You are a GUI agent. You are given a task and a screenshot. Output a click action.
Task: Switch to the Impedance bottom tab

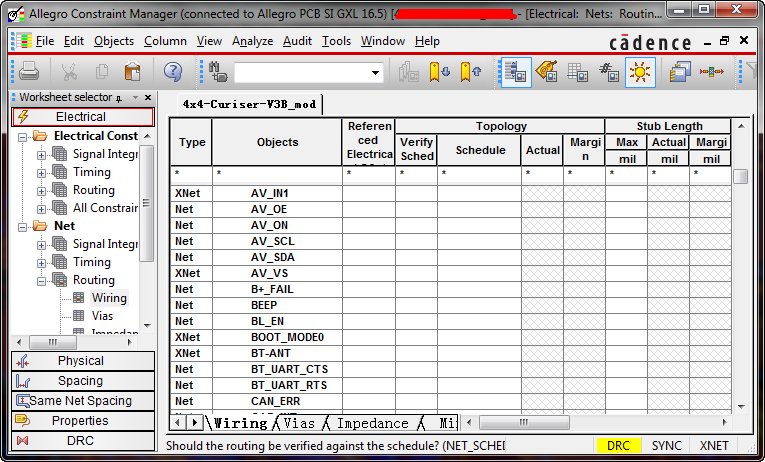(373, 423)
